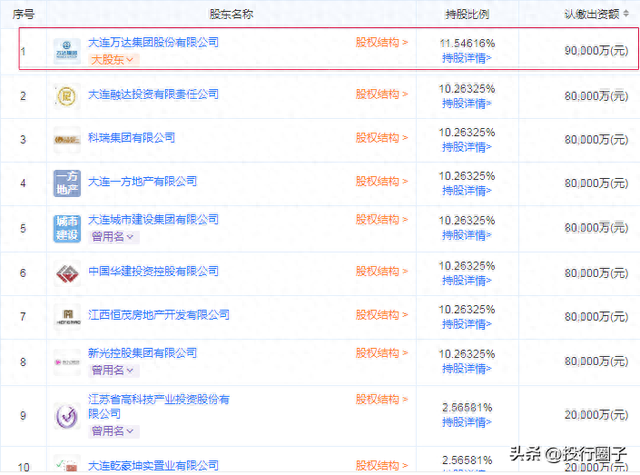Open 大连一方地产有限公司 link
640x475 pixels.
(x=142, y=181)
